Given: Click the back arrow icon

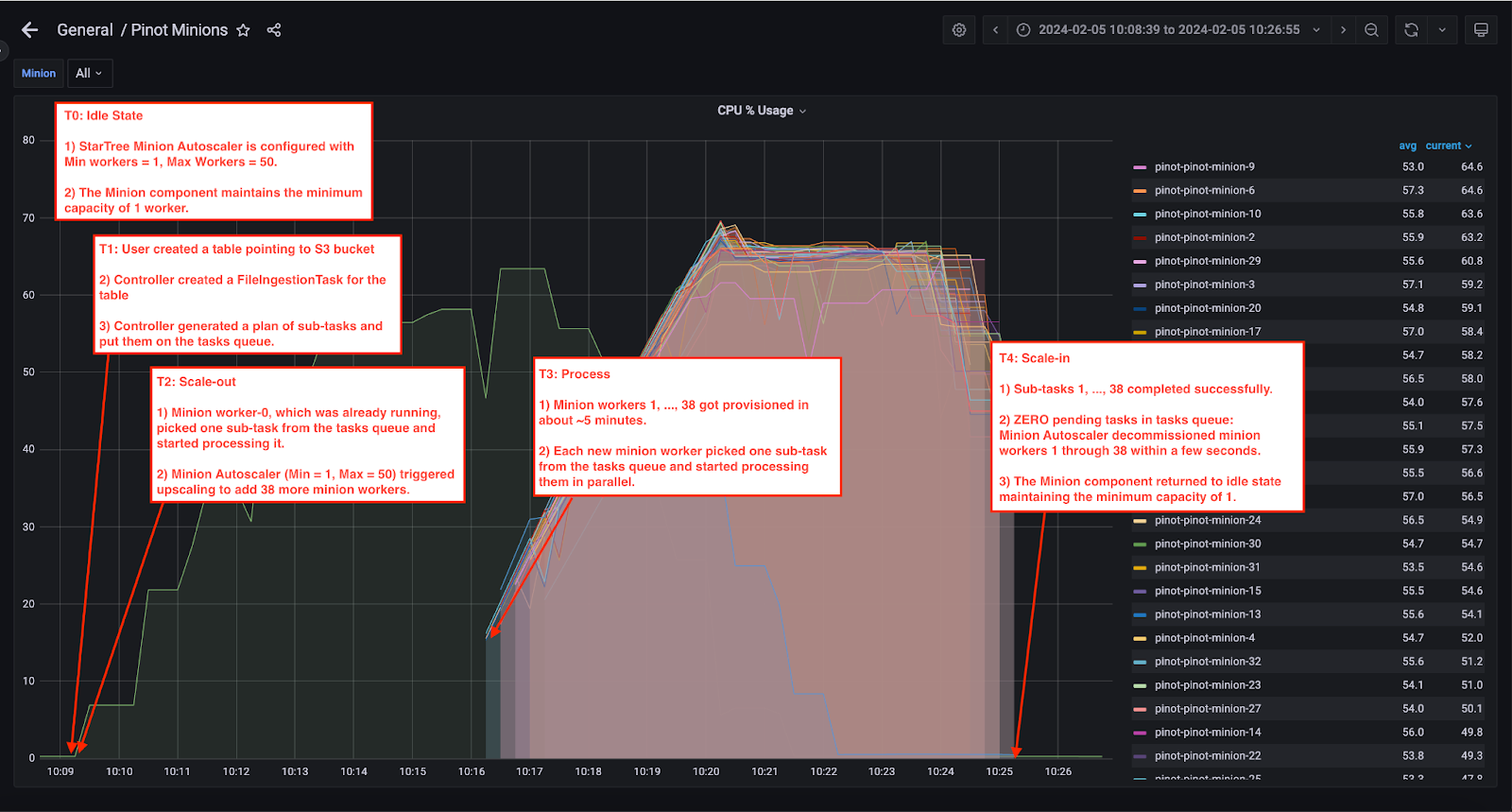Looking at the screenshot, I should click(x=30, y=30).
